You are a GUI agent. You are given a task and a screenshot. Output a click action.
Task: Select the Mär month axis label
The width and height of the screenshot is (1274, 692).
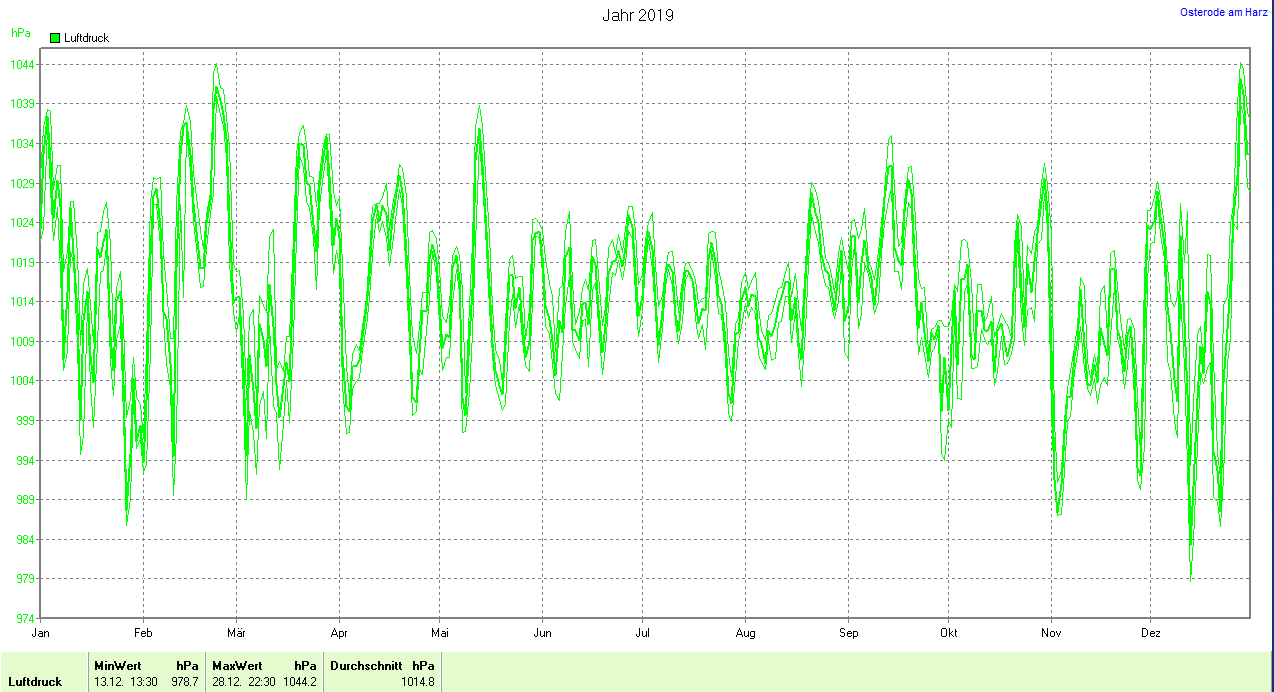point(236,633)
